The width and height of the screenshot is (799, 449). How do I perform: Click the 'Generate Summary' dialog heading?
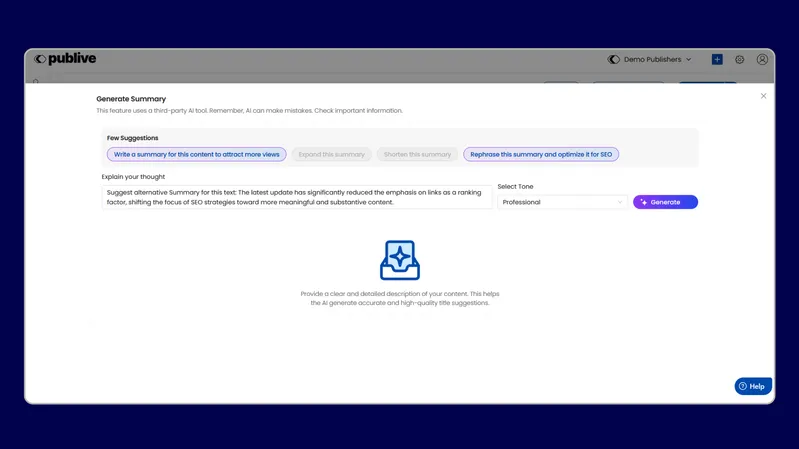tap(131, 99)
